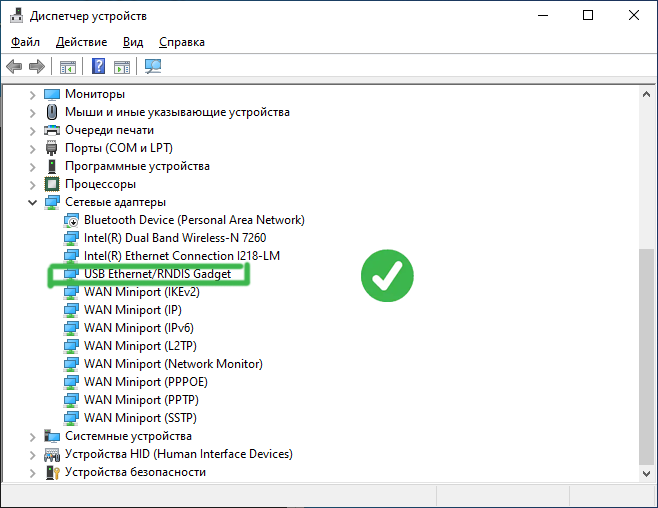The width and height of the screenshot is (658, 508).
Task: Open the Справка menu
Action: [x=182, y=42]
